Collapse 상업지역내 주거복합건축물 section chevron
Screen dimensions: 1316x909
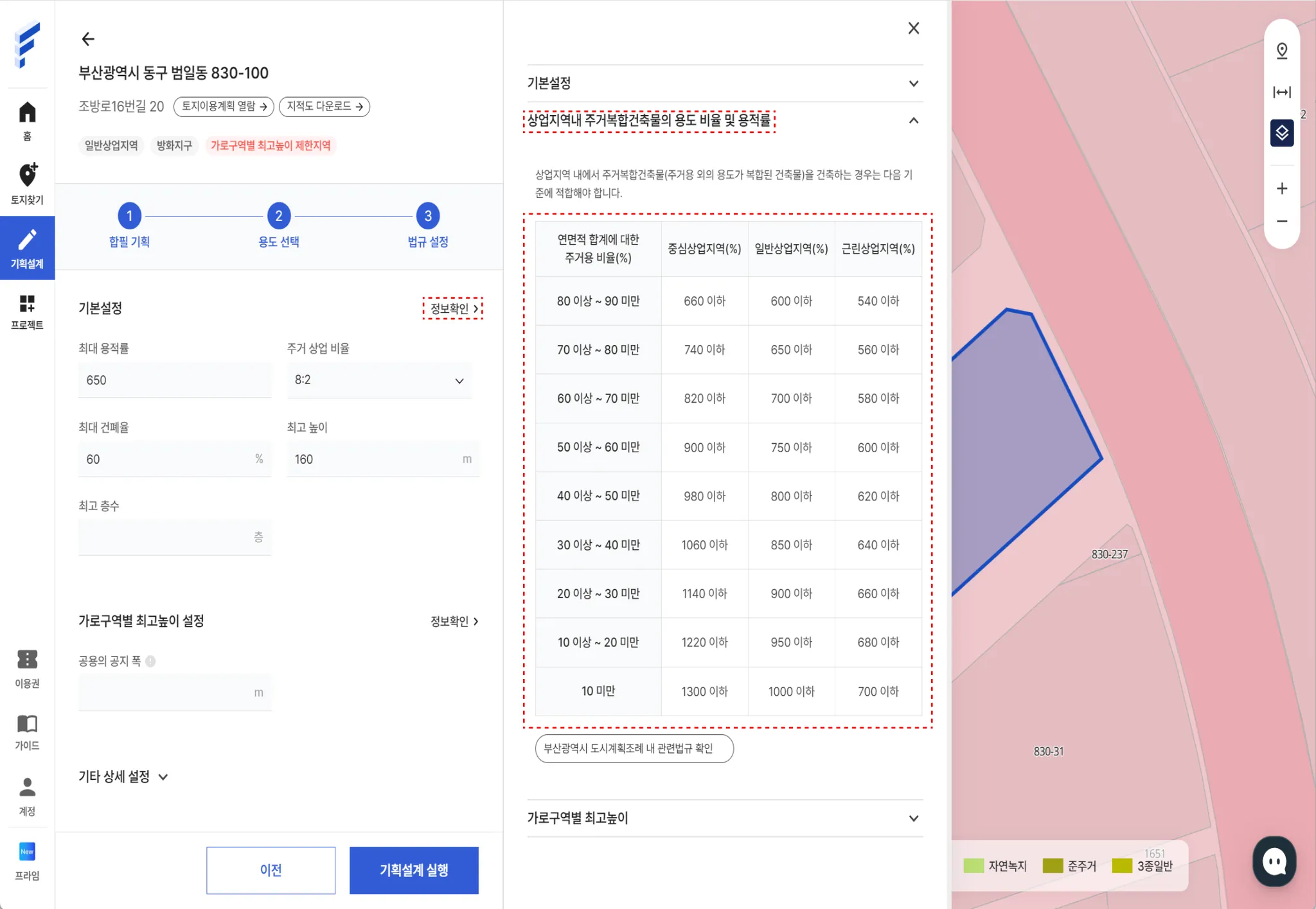click(x=913, y=121)
